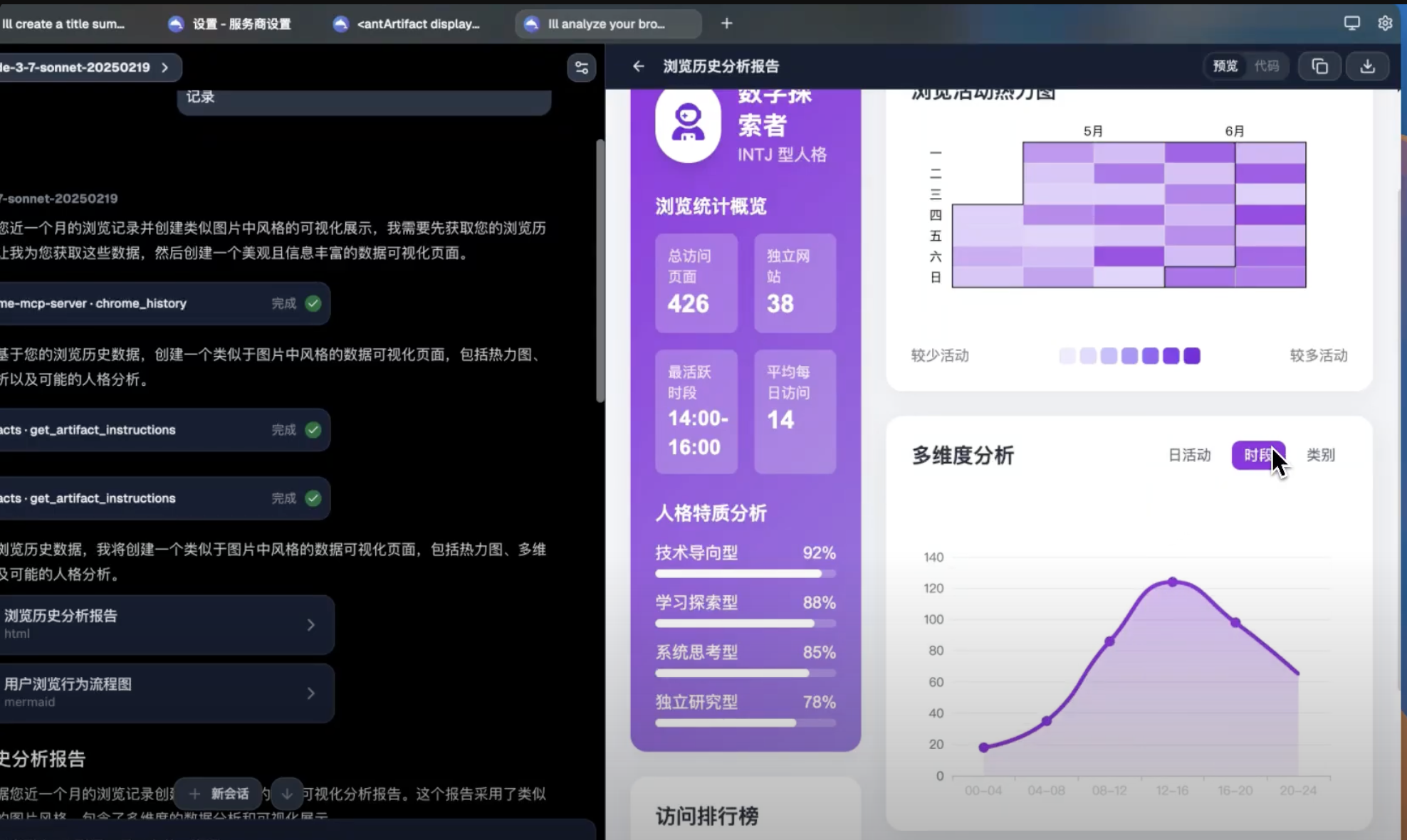
Task: Start a new chat with 新会话 button
Action: pyautogui.click(x=219, y=794)
